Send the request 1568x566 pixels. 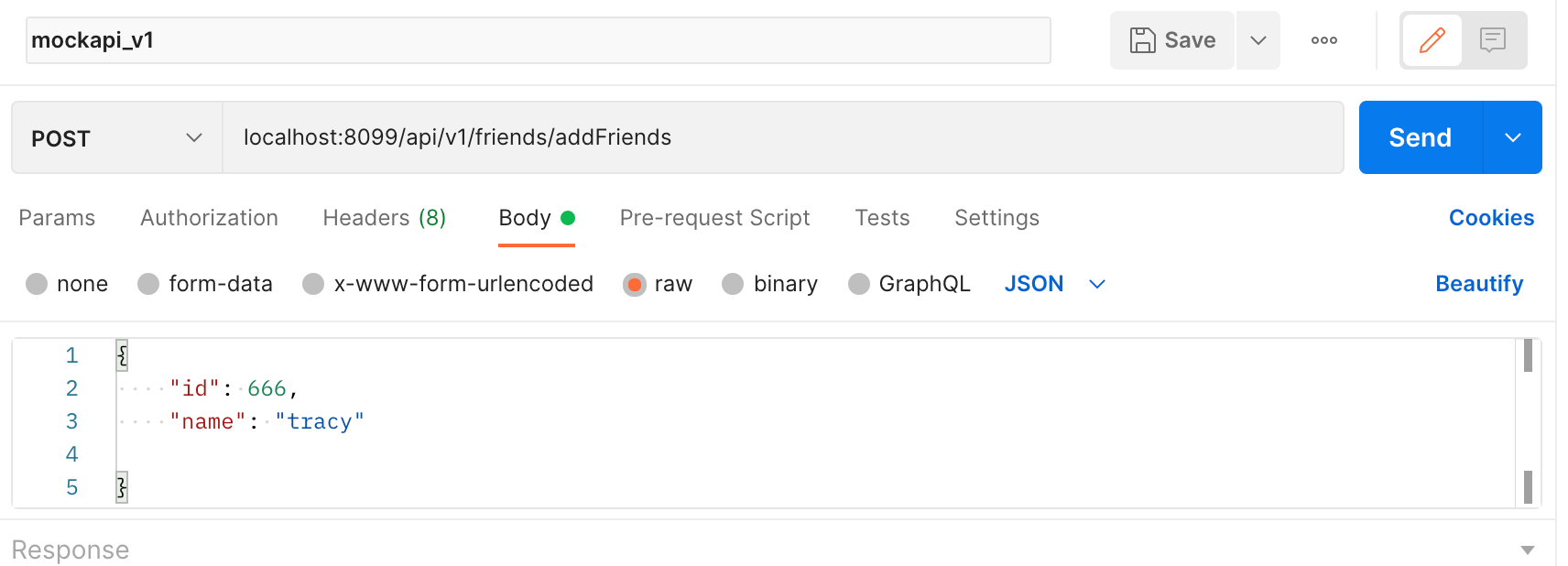click(x=1420, y=137)
